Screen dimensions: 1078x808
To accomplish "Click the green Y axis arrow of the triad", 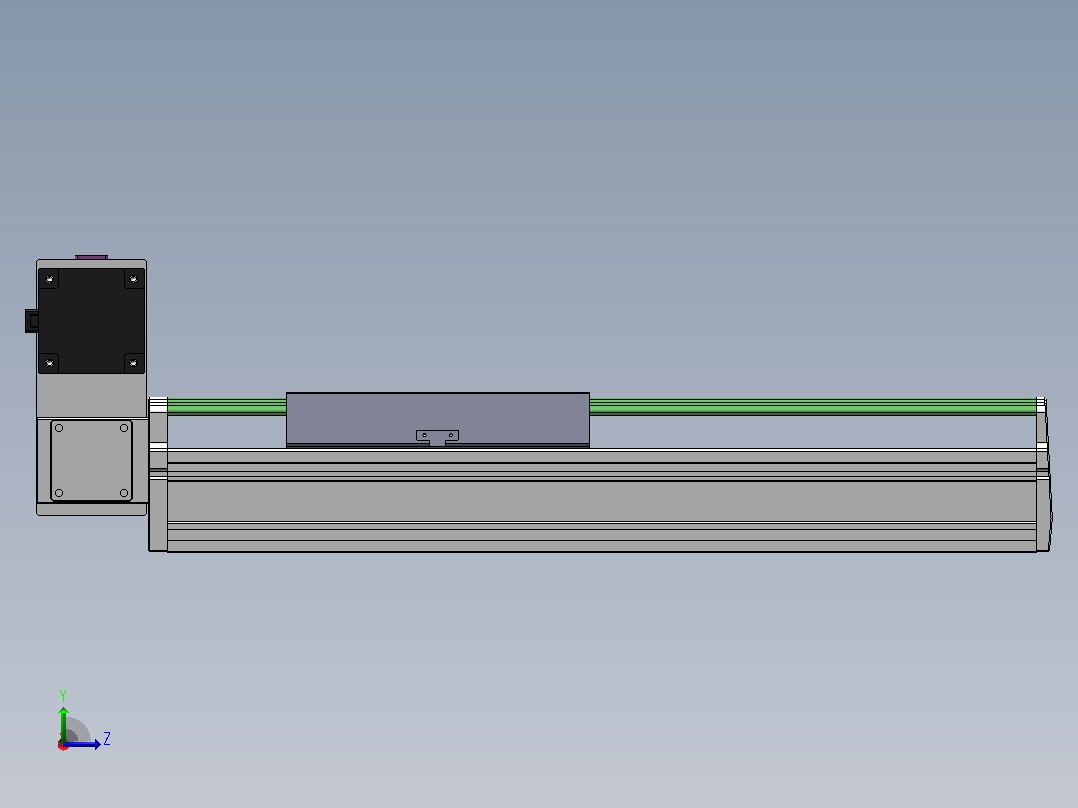I will click(63, 723).
